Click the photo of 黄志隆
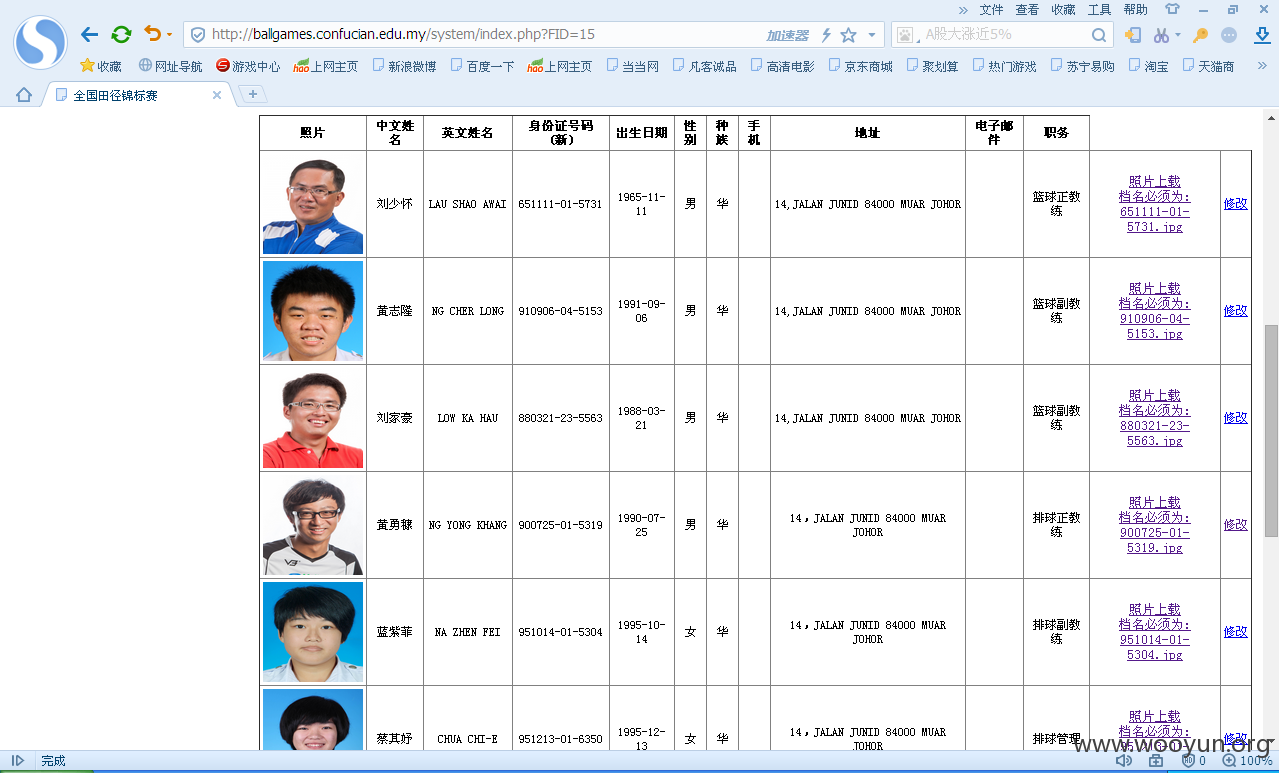 tap(313, 311)
